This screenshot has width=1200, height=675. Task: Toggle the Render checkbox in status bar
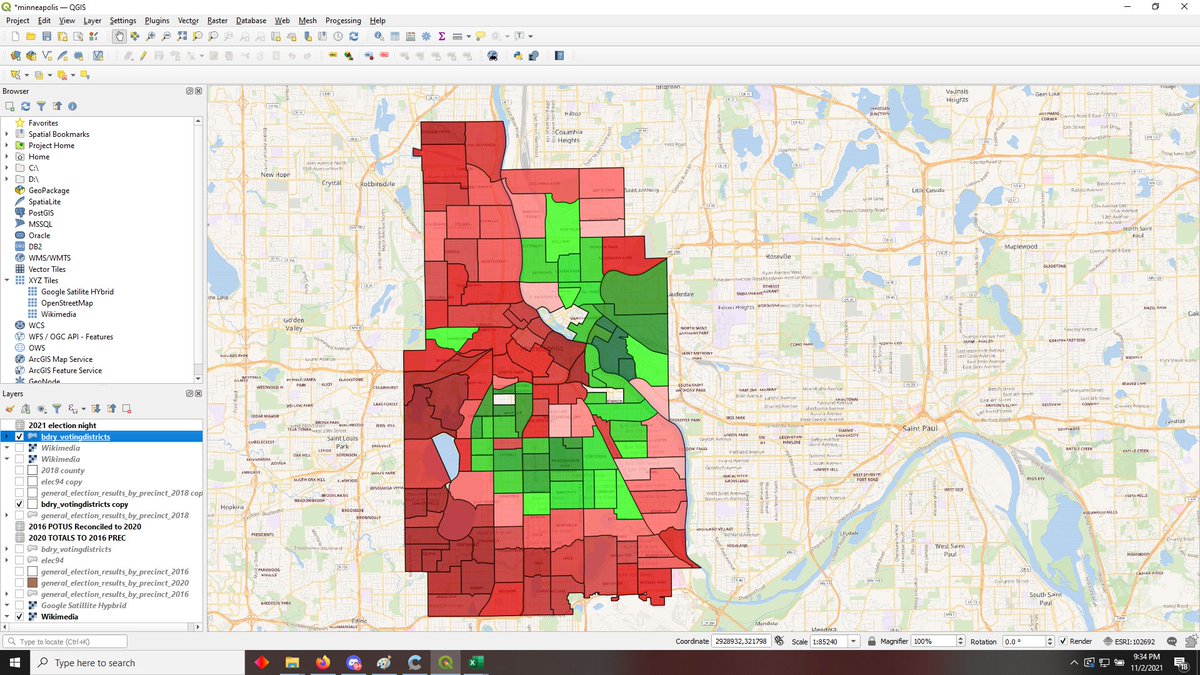1063,641
